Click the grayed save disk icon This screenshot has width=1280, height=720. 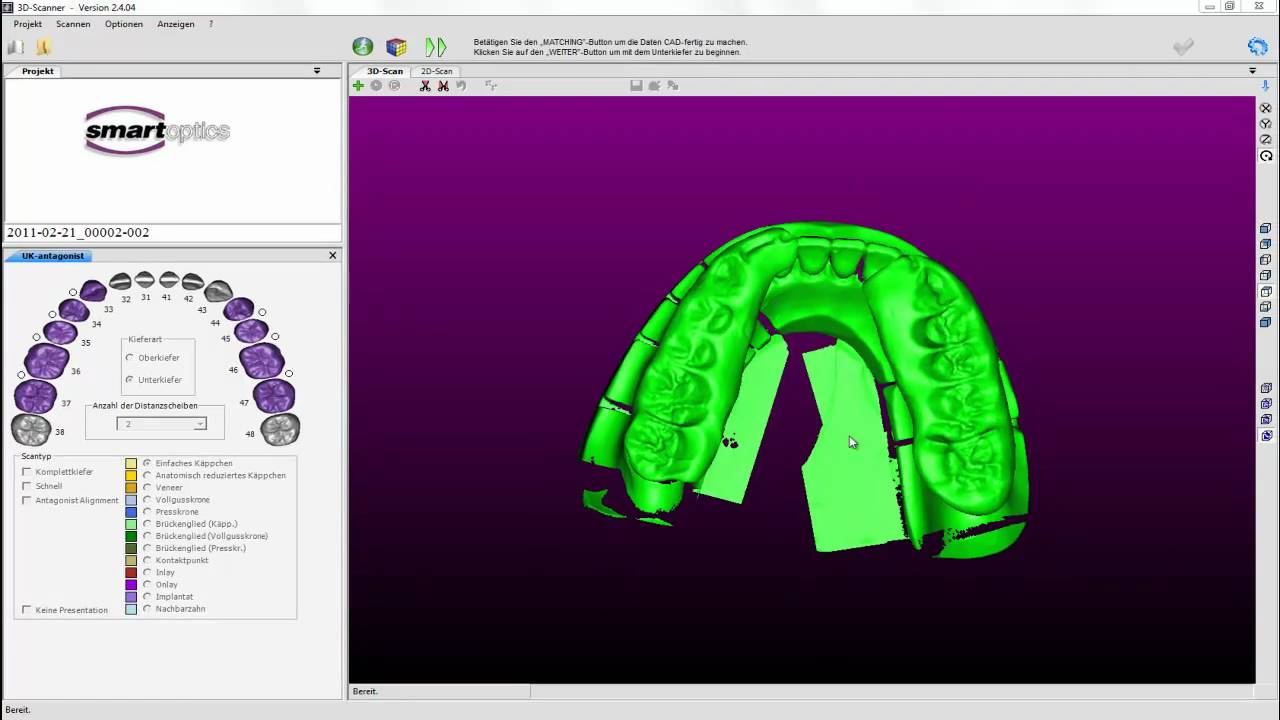(636, 86)
